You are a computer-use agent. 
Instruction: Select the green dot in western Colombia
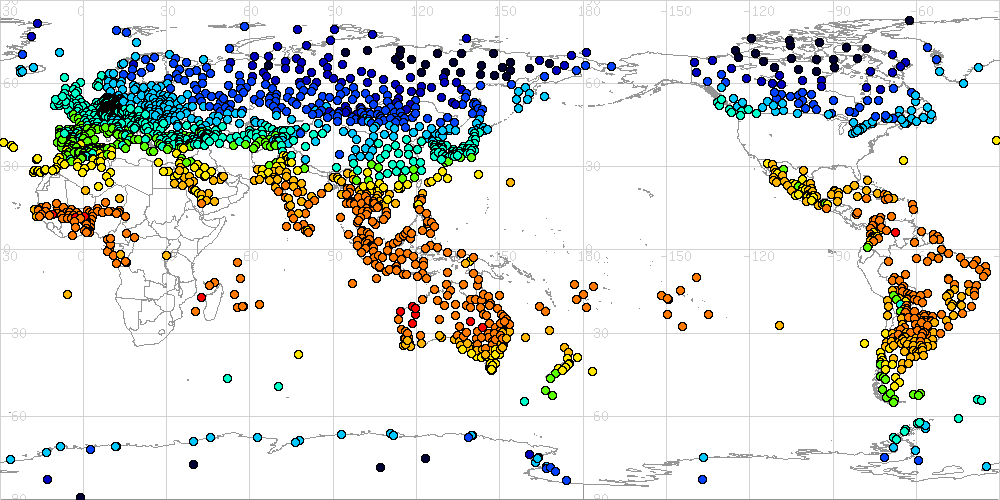point(867,247)
